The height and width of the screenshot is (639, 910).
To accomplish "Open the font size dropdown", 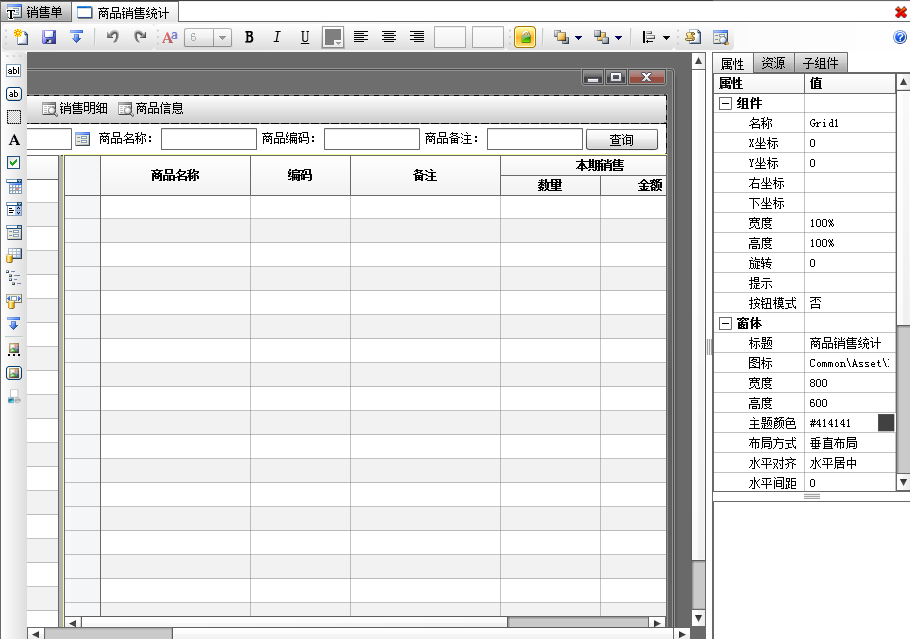I will 222,38.
